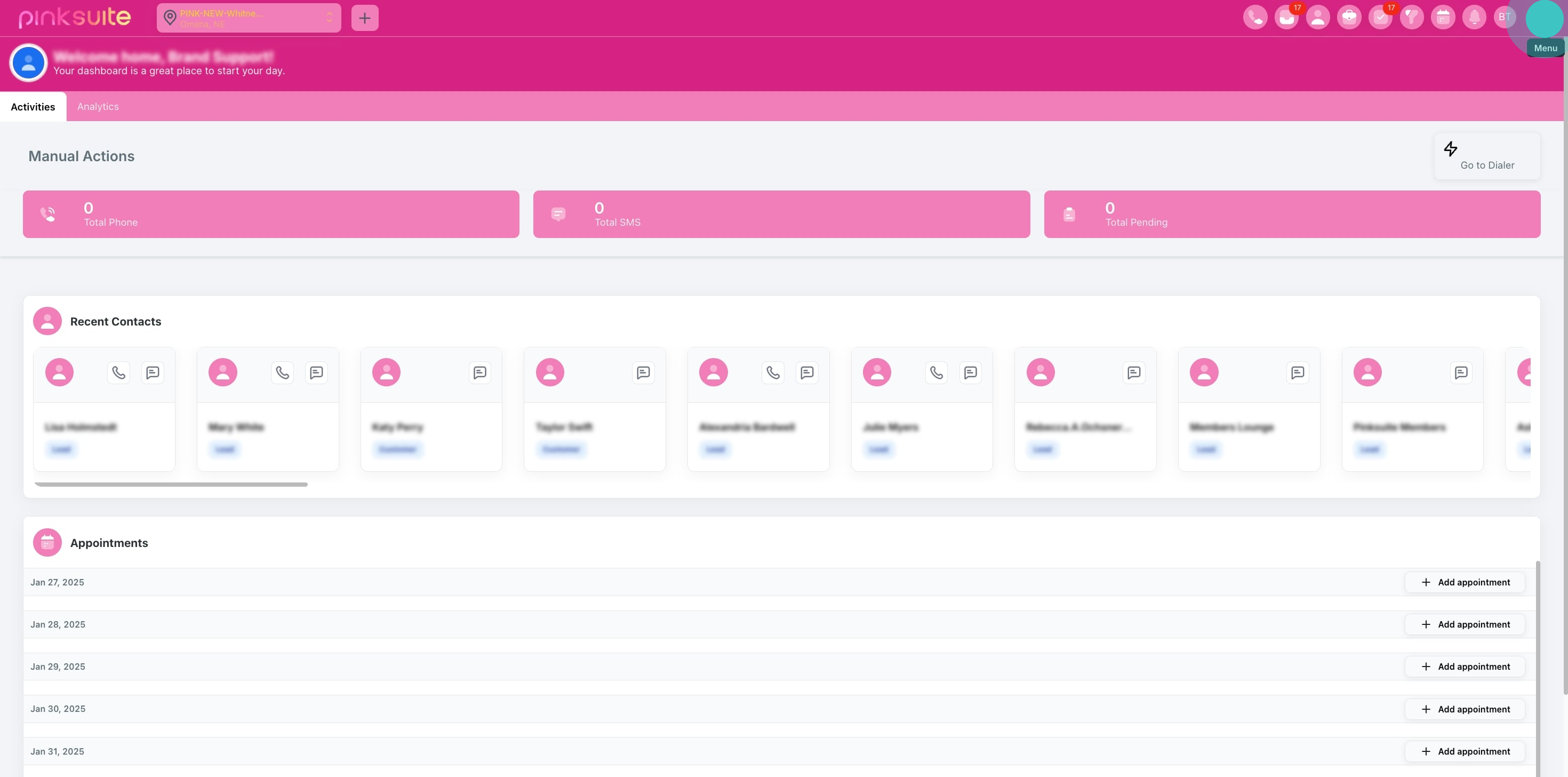
Task: Click the BT user avatar
Action: coord(1505,17)
